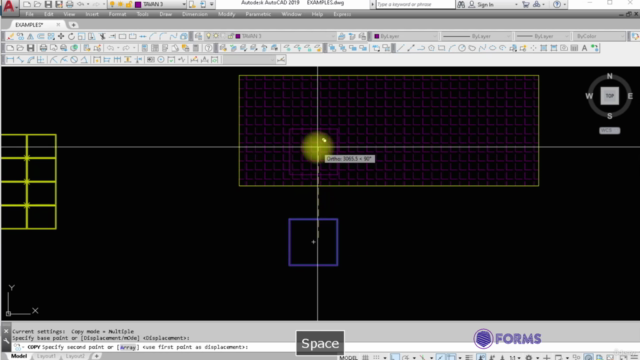Screen dimensions: 640x360
Task: Click the Print icon on standard toolbar
Action: [x=43, y=48]
